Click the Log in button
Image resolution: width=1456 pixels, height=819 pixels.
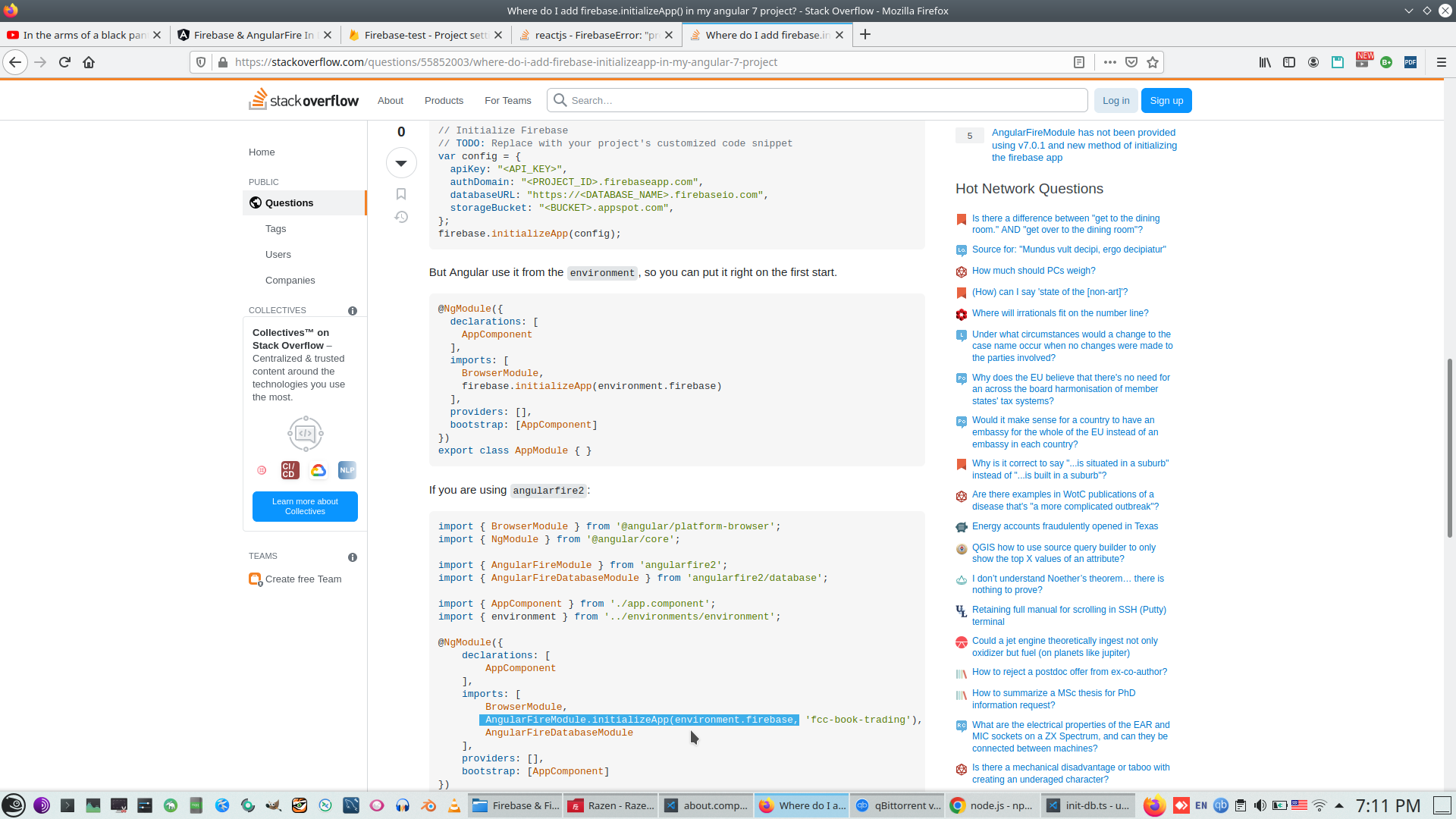pos(1116,100)
